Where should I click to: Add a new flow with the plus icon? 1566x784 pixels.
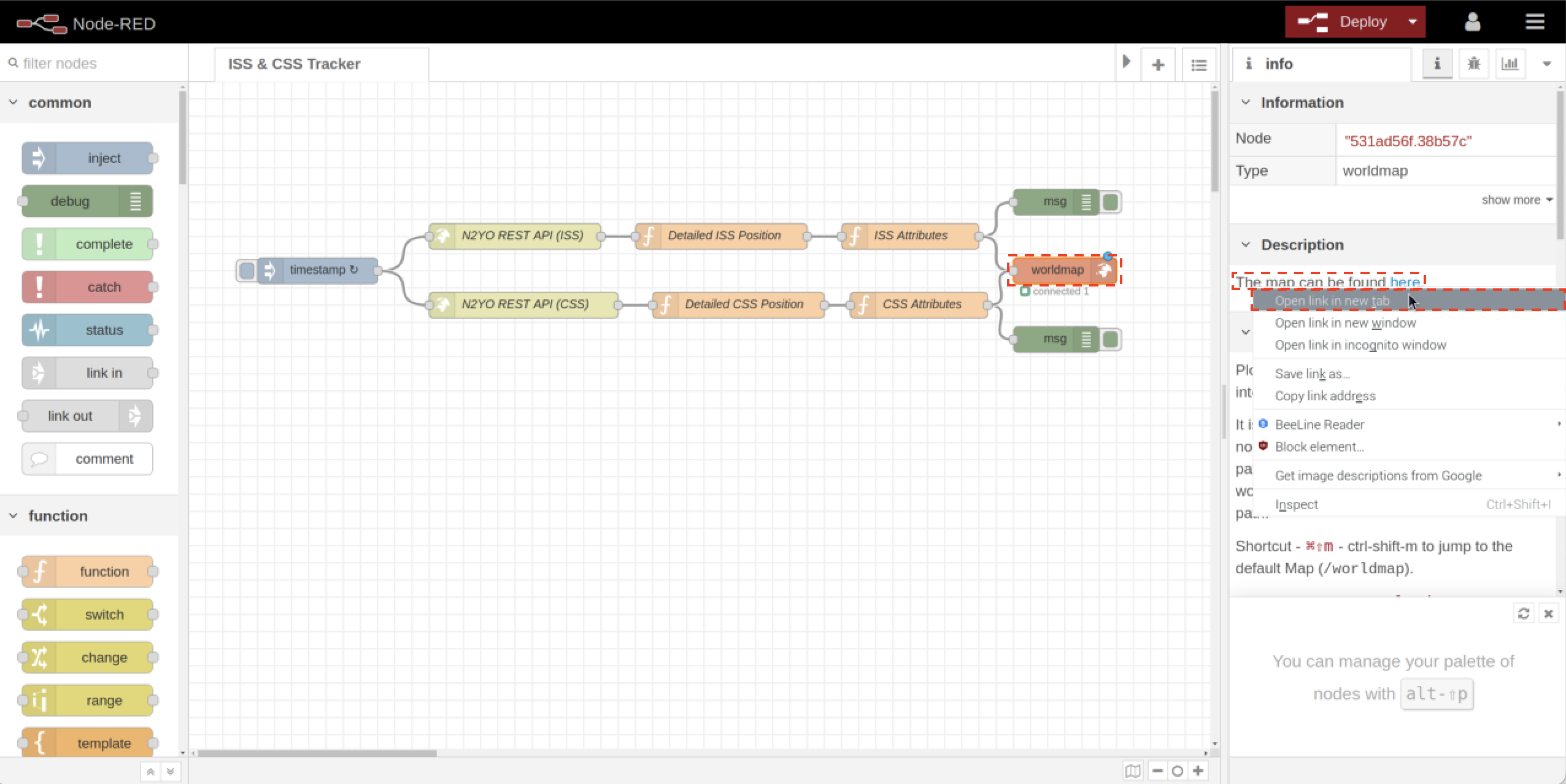pyautogui.click(x=1159, y=64)
